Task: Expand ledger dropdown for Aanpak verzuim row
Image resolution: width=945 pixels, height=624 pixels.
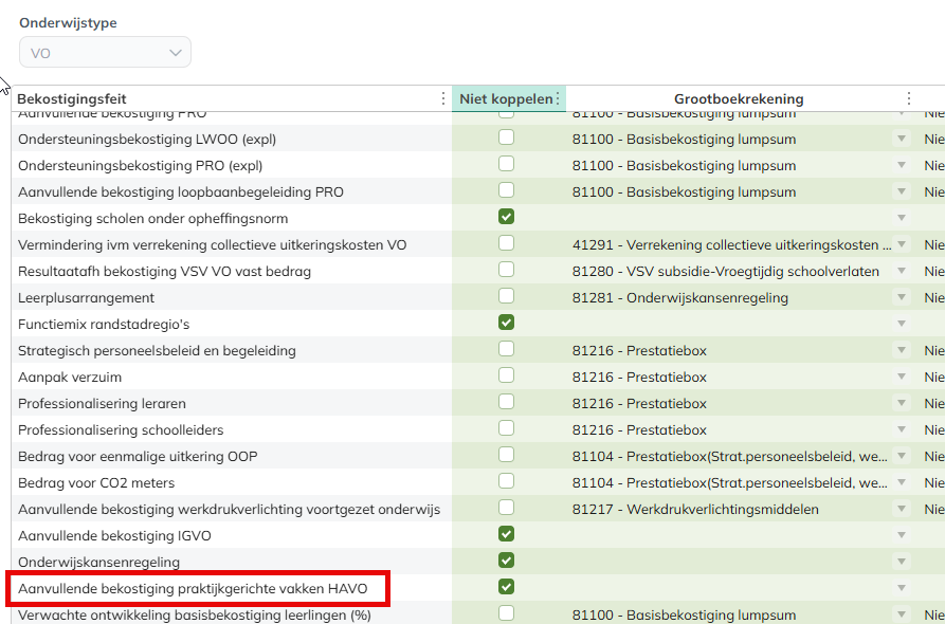Action: point(901,377)
